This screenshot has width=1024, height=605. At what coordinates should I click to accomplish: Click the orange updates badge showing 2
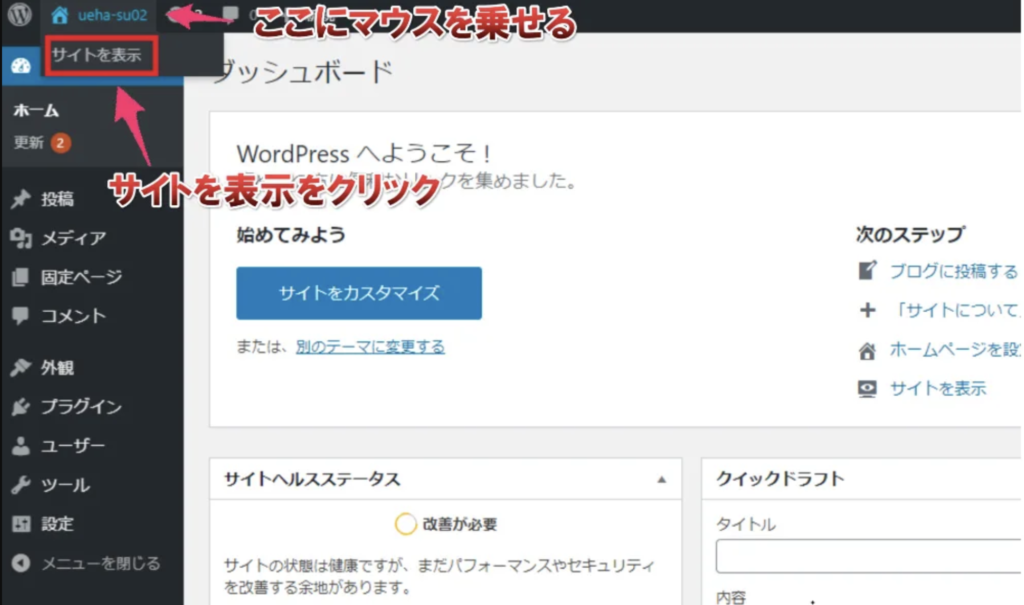point(60,142)
